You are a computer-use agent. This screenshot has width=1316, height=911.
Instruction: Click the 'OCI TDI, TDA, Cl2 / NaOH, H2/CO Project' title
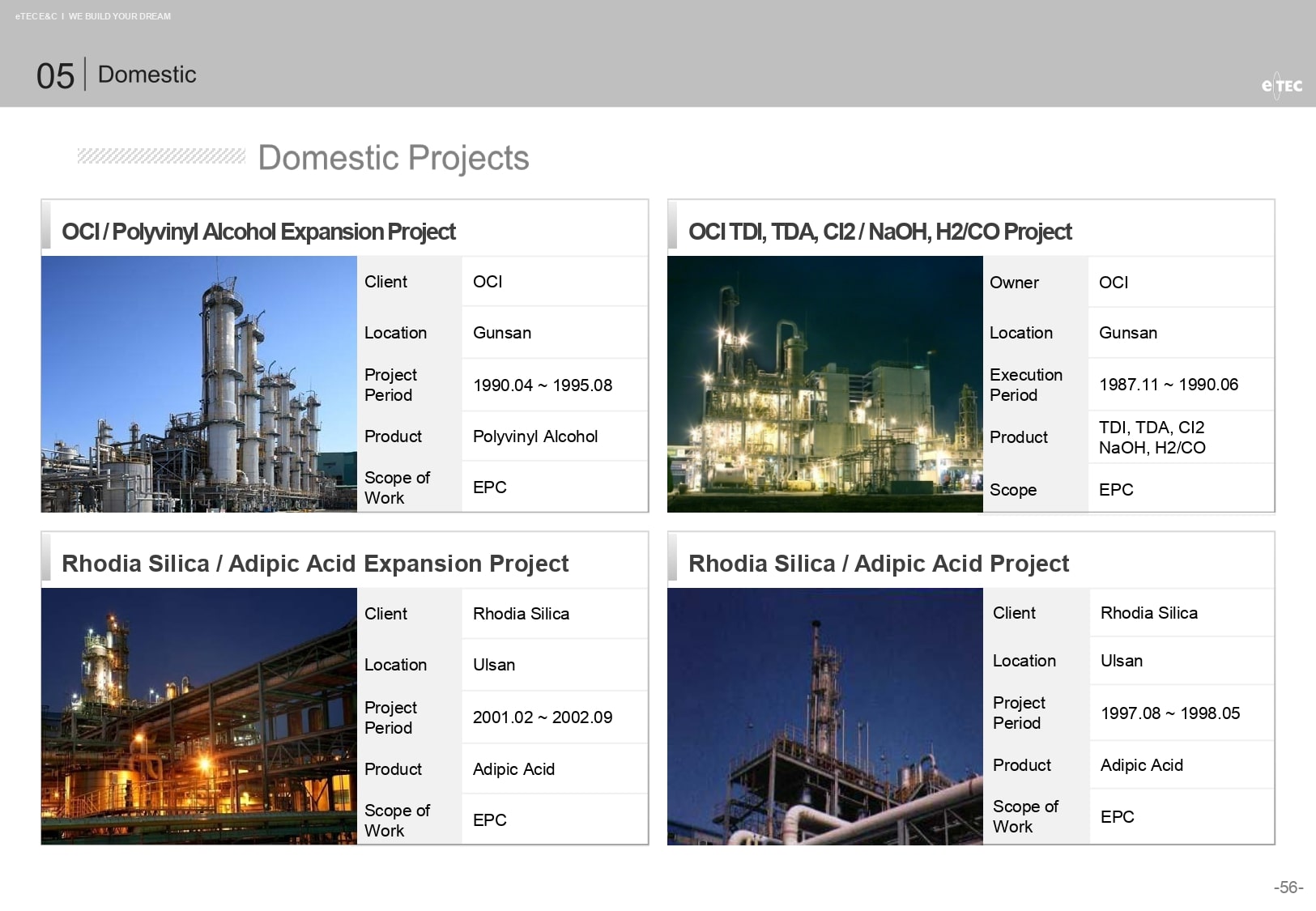point(880,232)
